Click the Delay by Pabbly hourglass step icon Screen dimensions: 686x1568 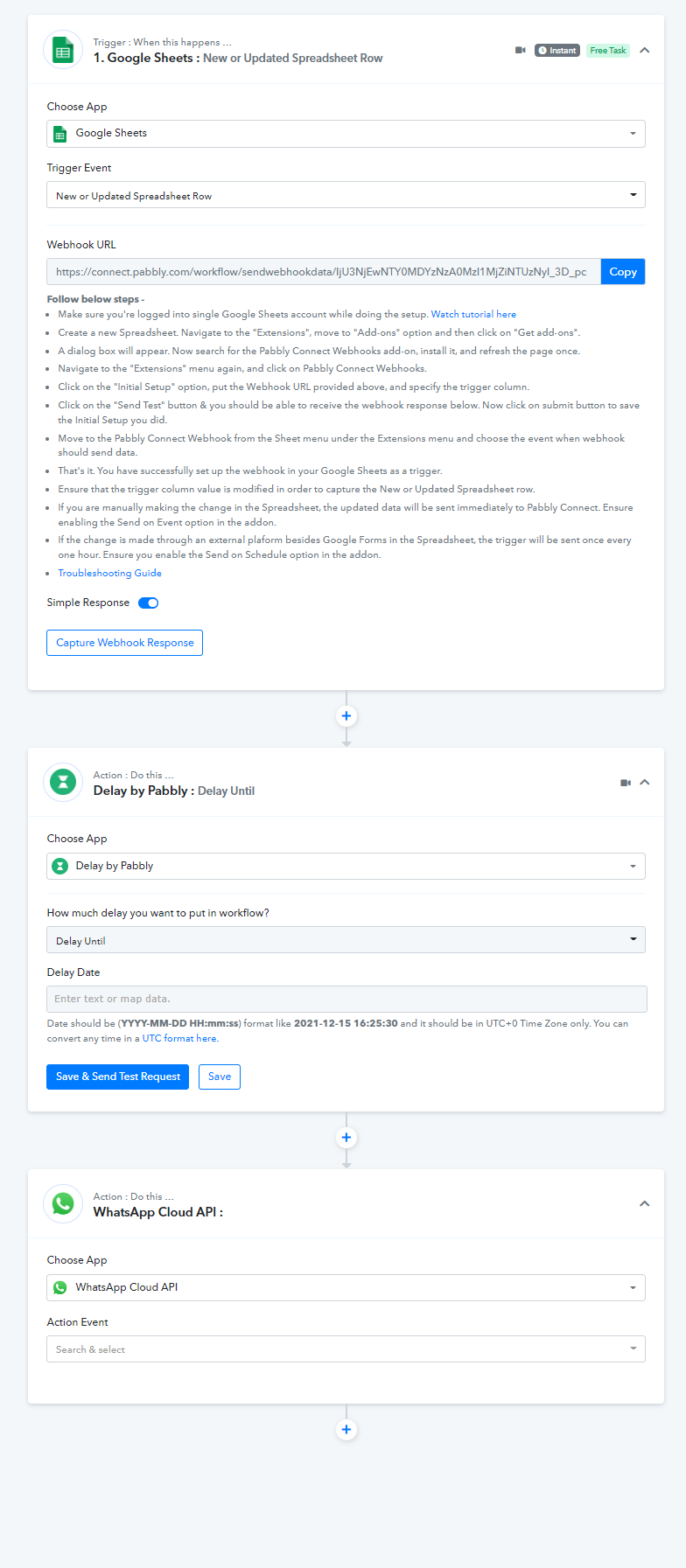tap(63, 783)
